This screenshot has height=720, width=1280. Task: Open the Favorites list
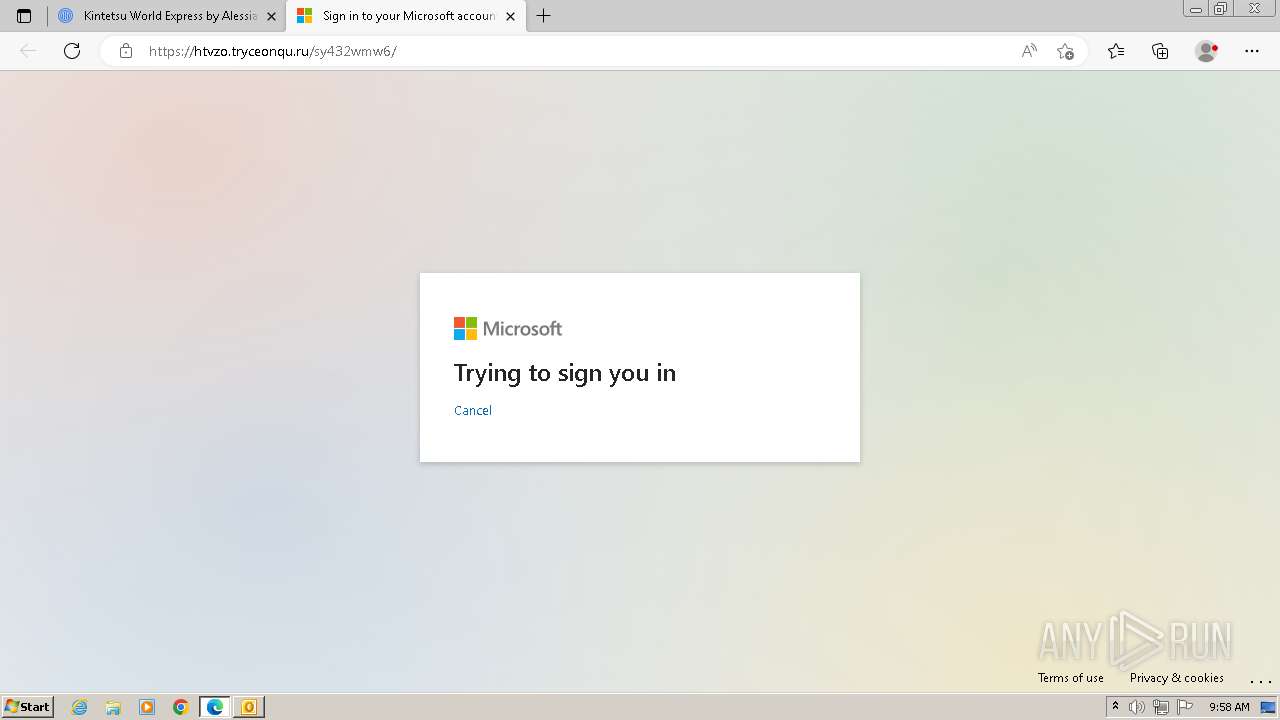pos(1116,51)
